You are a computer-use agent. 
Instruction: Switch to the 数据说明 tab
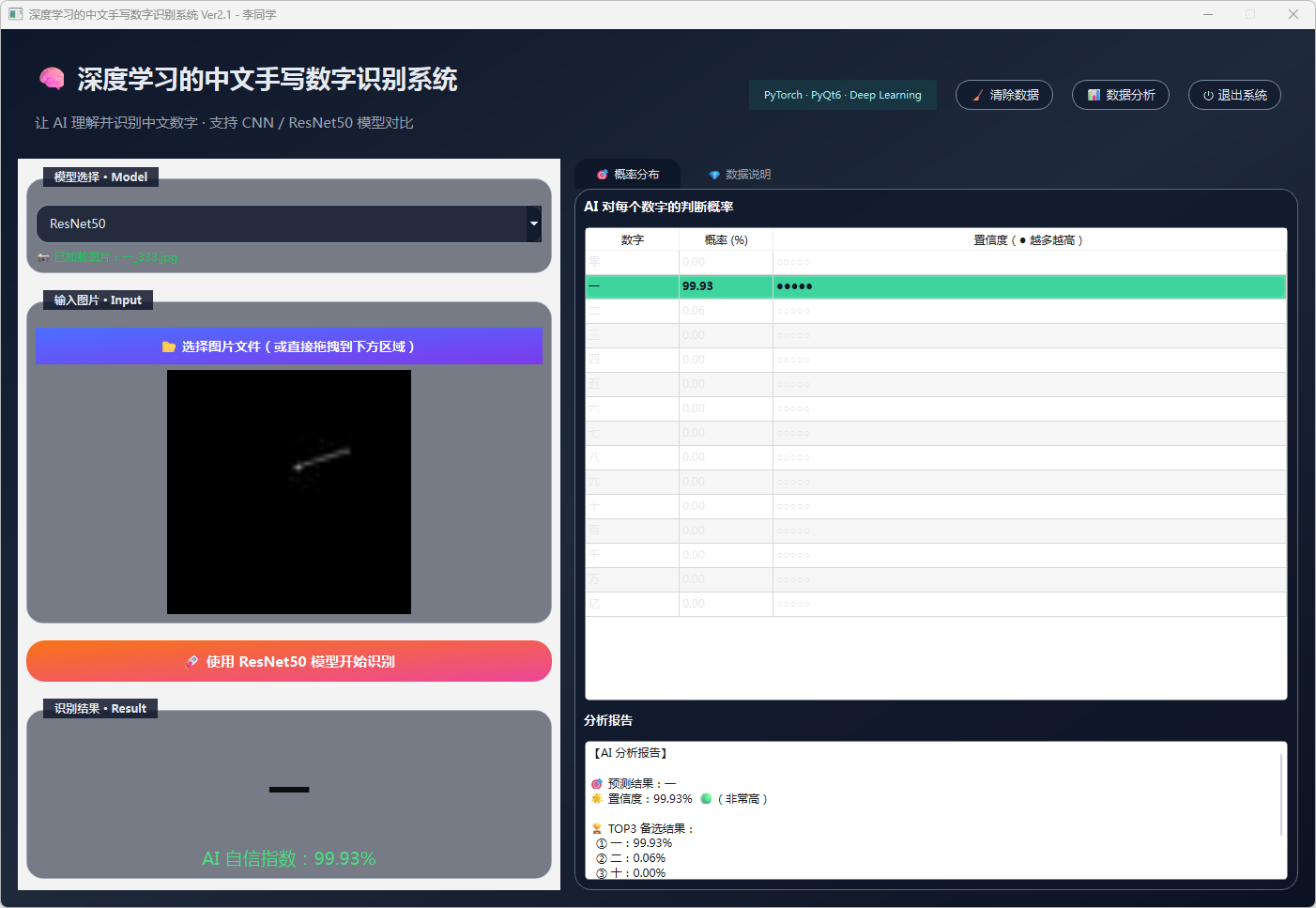[x=740, y=175]
